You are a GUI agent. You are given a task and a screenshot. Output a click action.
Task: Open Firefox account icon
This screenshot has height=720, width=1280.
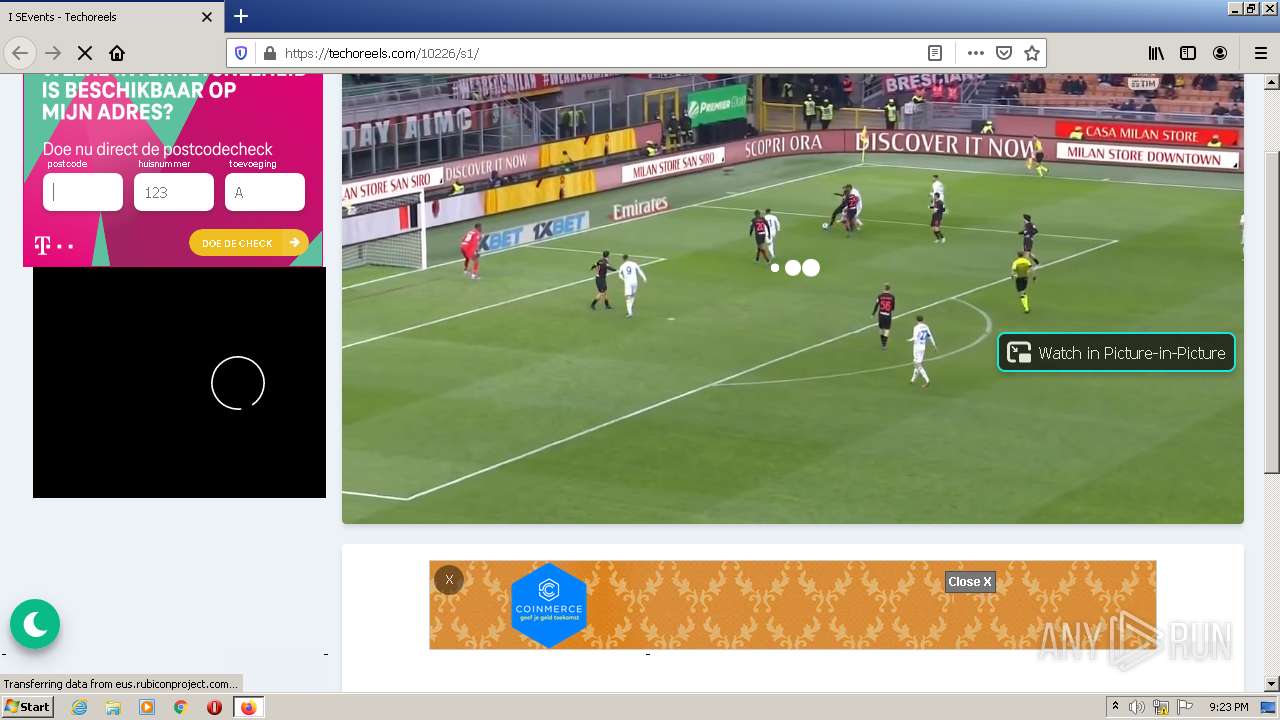point(1220,53)
